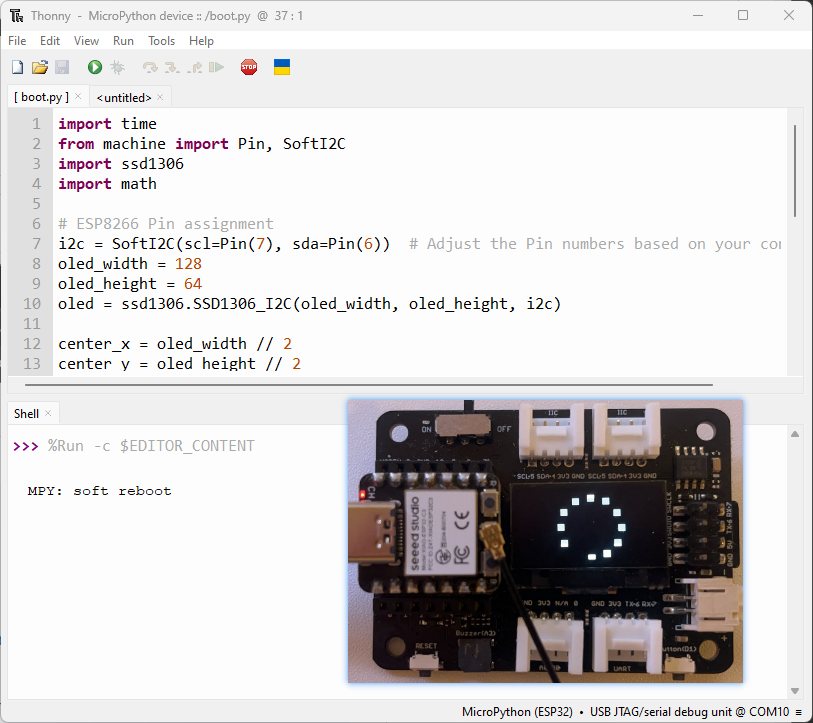
Task: Click the shell scroll down arrow
Action: pyautogui.click(x=795, y=690)
